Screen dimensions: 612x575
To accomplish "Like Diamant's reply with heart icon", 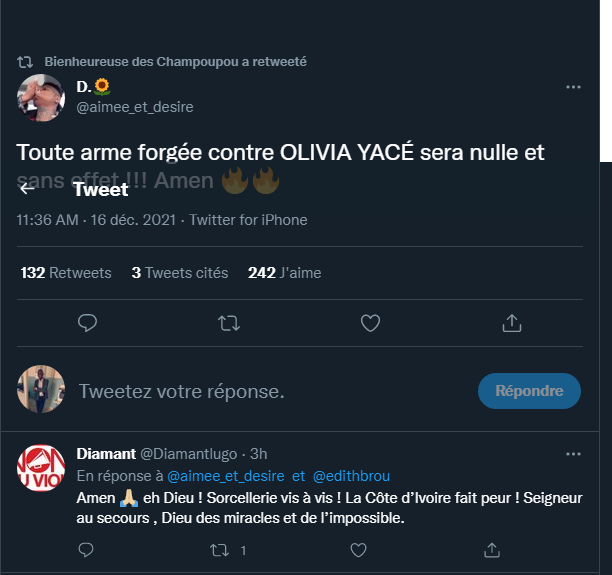I will [x=357, y=549].
